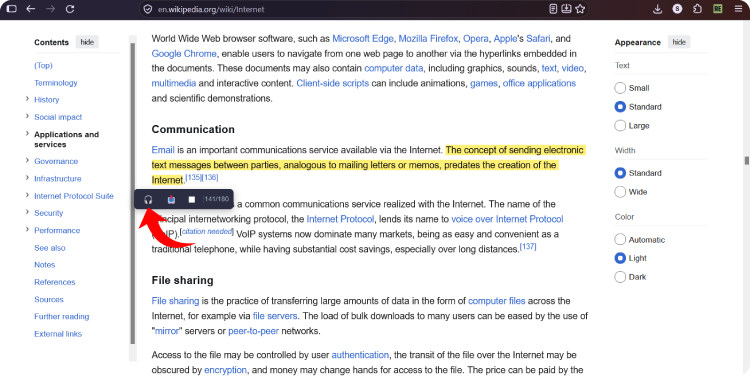Click the page vertical scrollbar thumb

[x=746, y=160]
